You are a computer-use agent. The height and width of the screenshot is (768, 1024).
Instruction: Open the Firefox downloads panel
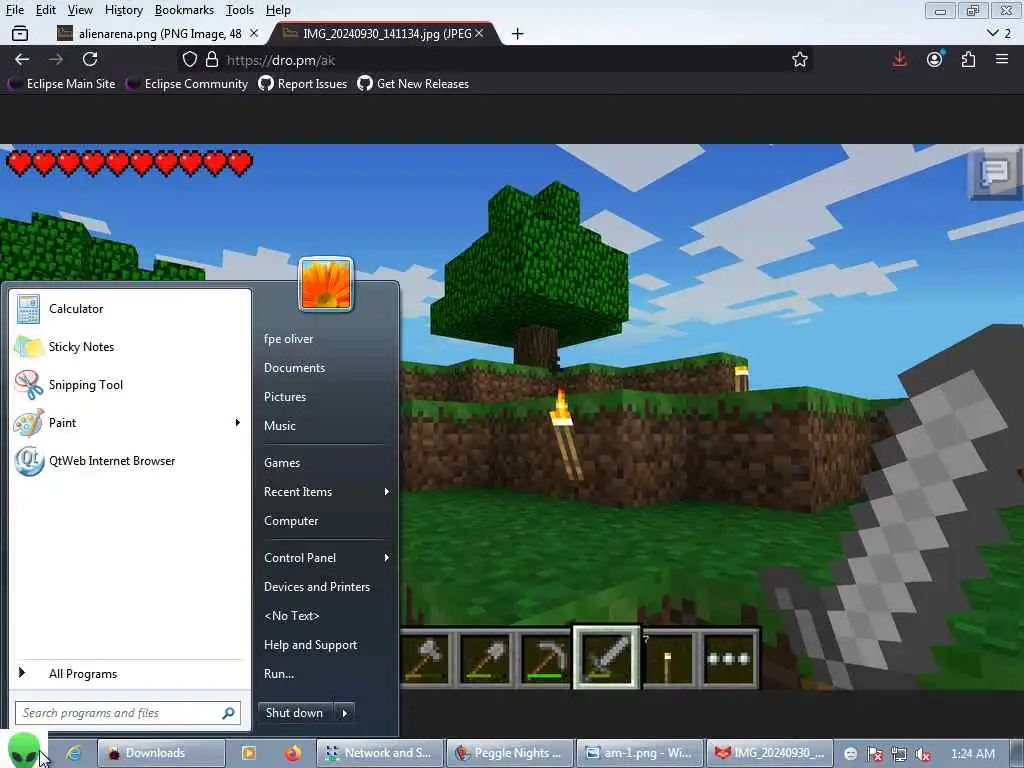[899, 59]
